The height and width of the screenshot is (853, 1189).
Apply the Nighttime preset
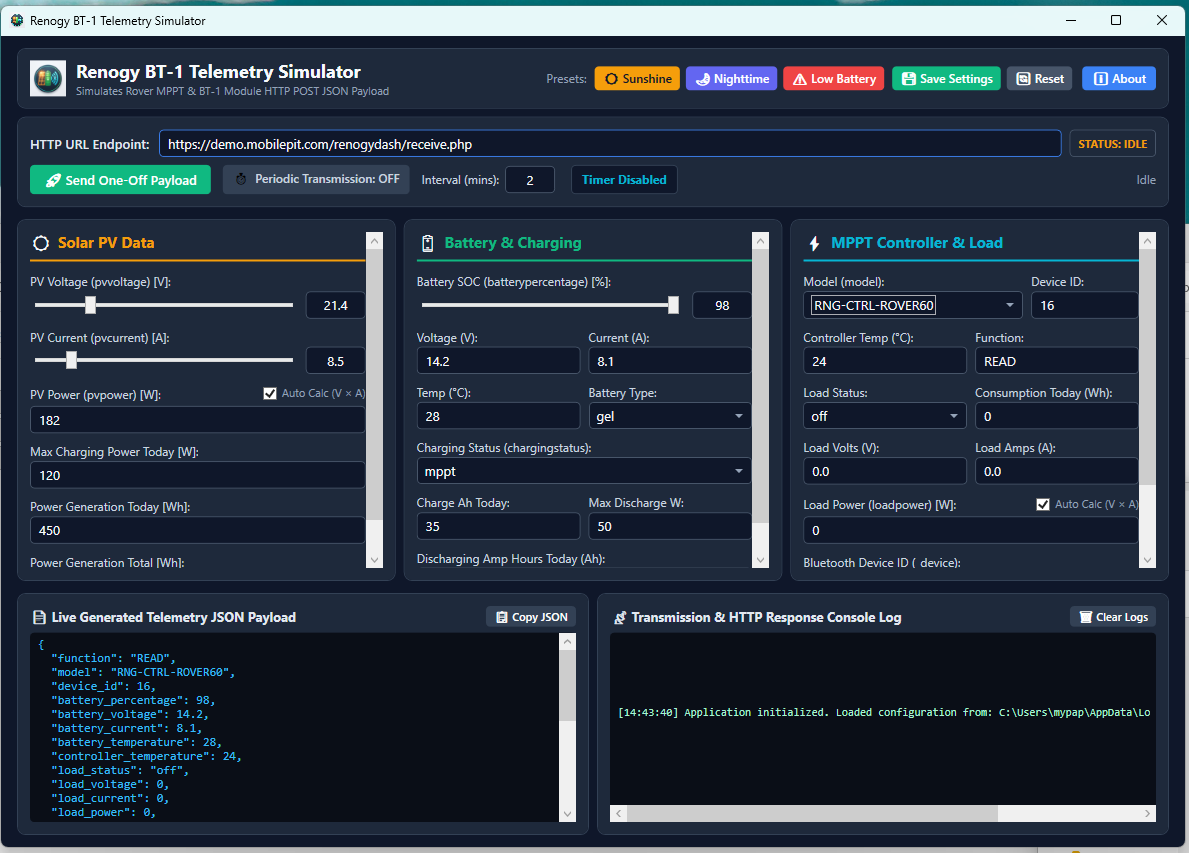click(x=731, y=79)
